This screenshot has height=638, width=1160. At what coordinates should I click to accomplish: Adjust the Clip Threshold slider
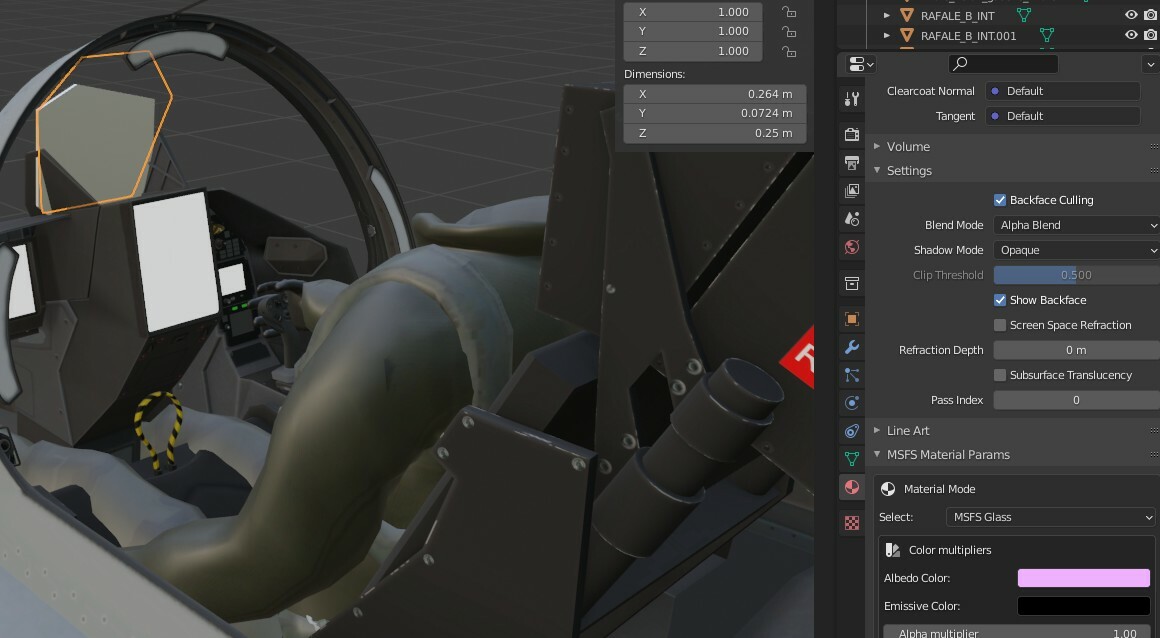click(x=1076, y=275)
